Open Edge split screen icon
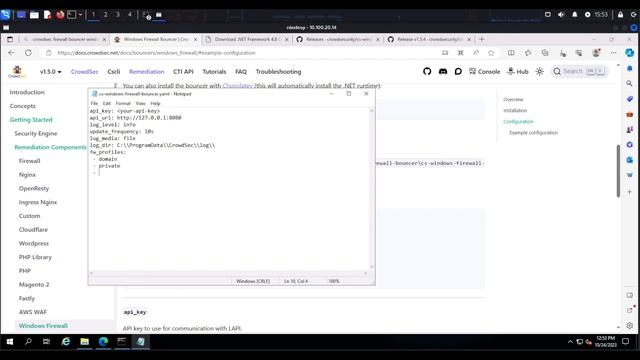640x360 pixels. [x=511, y=53]
